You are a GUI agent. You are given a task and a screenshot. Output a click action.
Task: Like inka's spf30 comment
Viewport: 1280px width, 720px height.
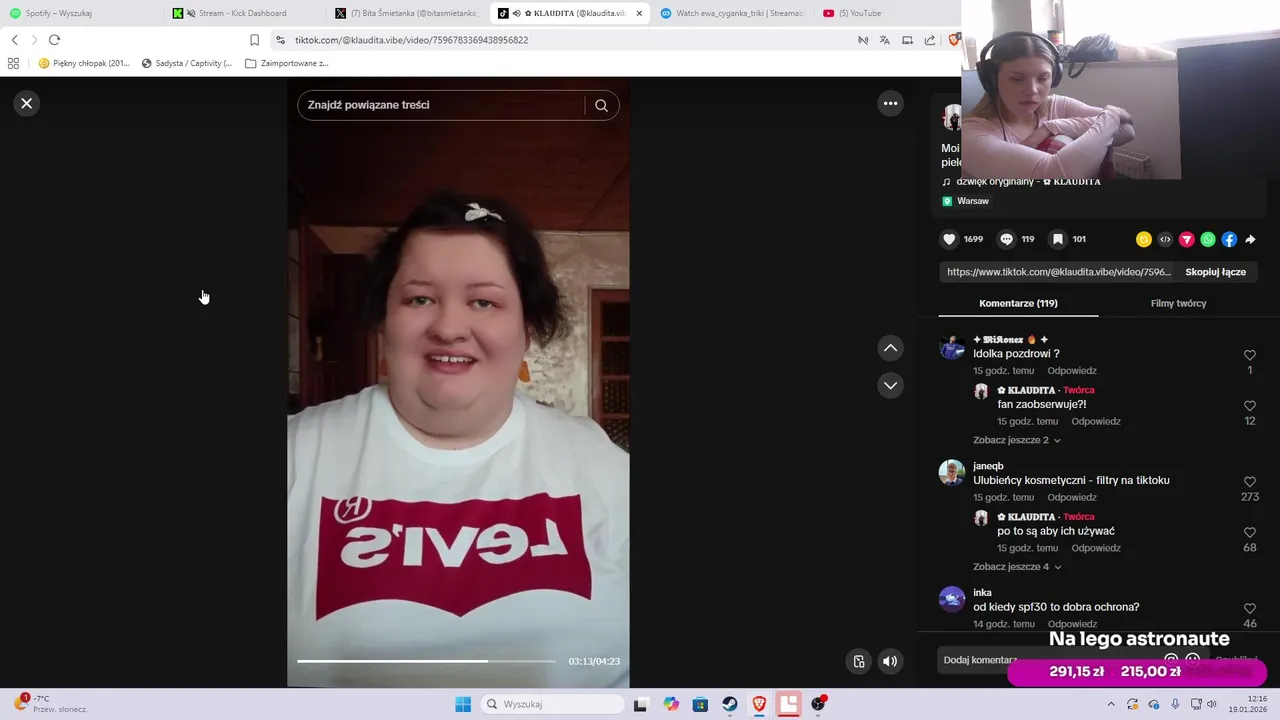(1249, 609)
